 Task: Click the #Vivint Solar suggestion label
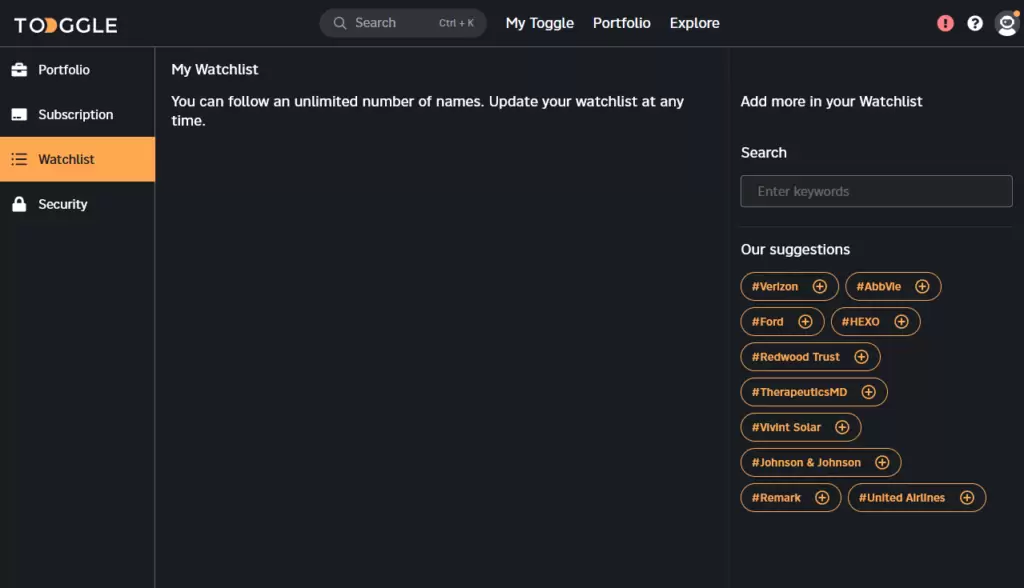coord(786,427)
